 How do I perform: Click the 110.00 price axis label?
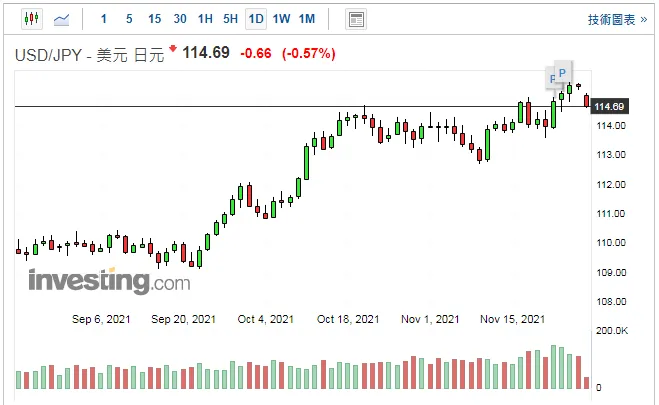(611, 242)
